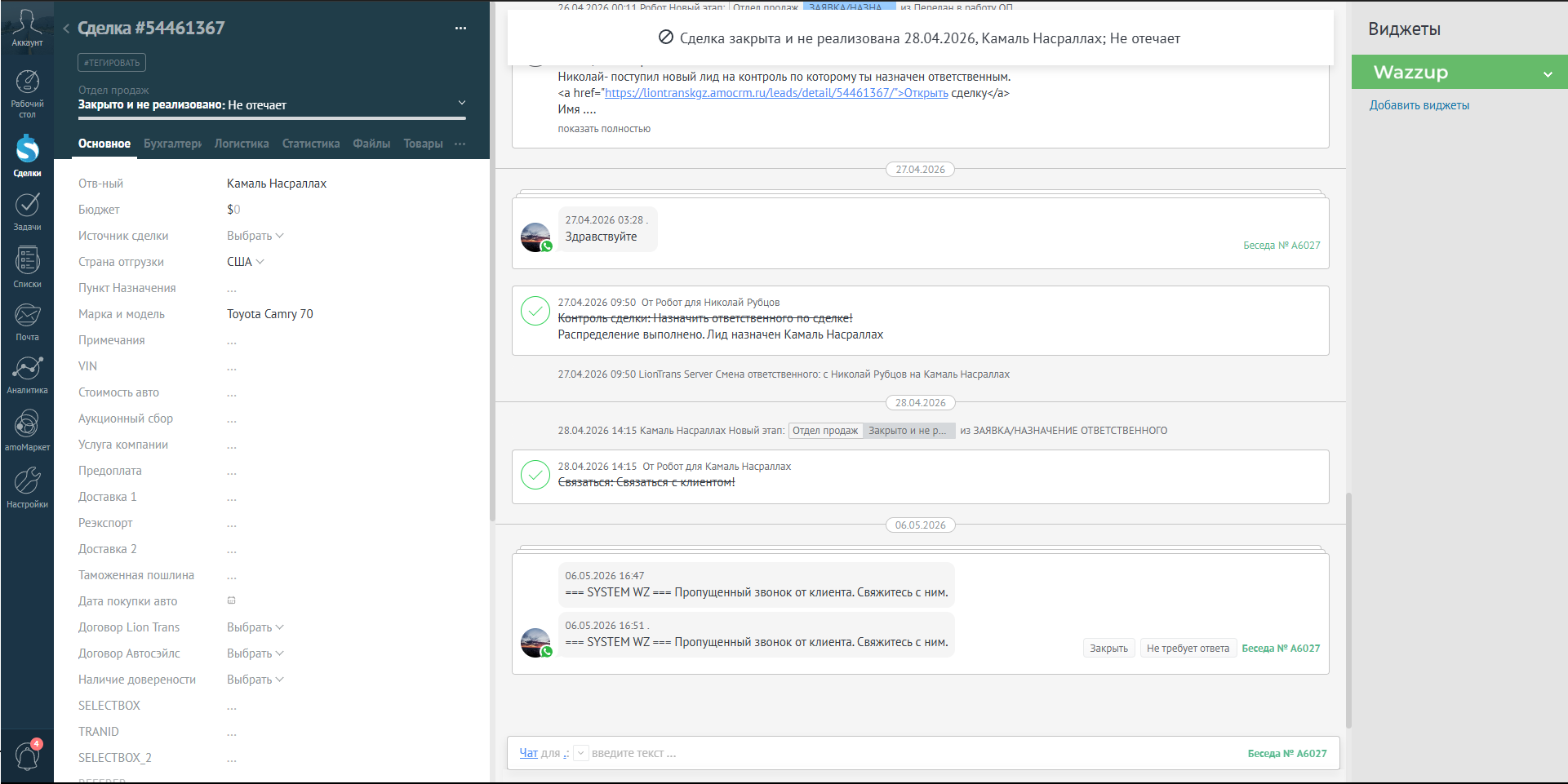This screenshot has height=784, width=1568.
Task: Click the Закрыть conversation button
Action: coord(1108,649)
